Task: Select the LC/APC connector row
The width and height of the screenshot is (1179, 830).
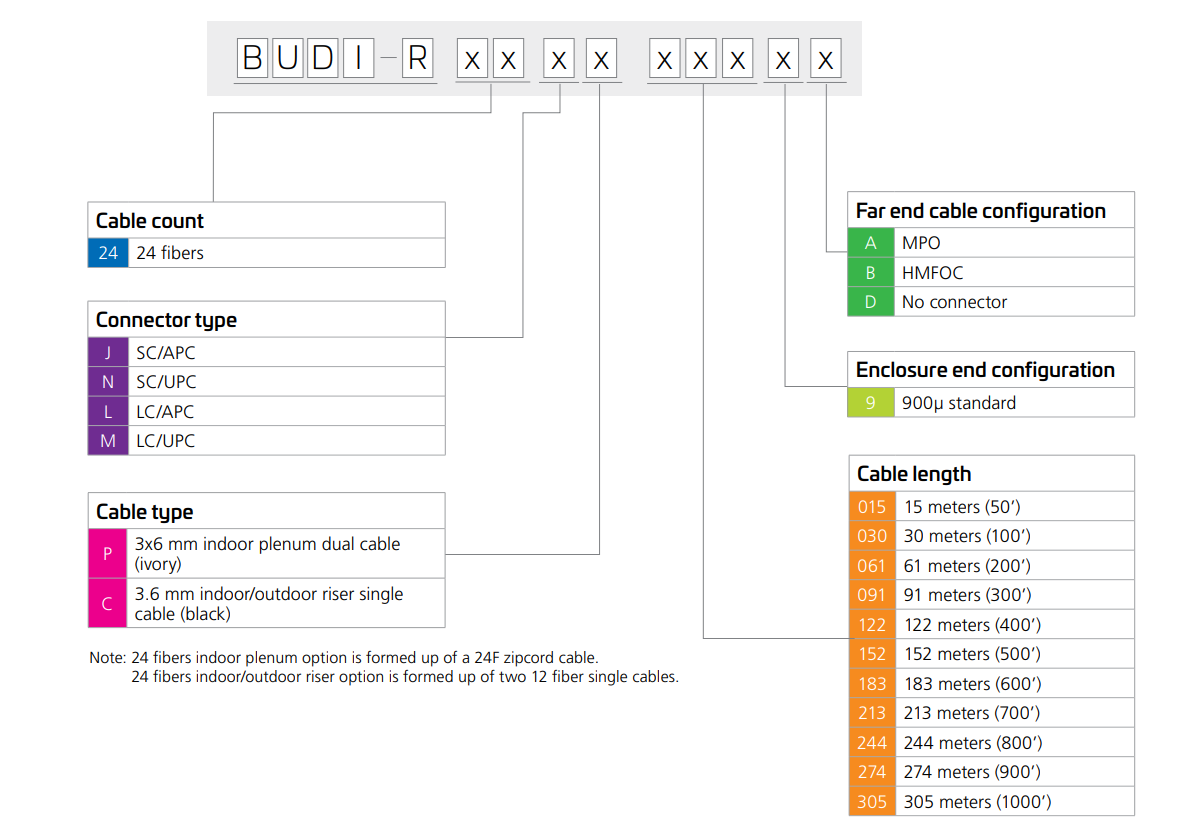Action: point(267,411)
